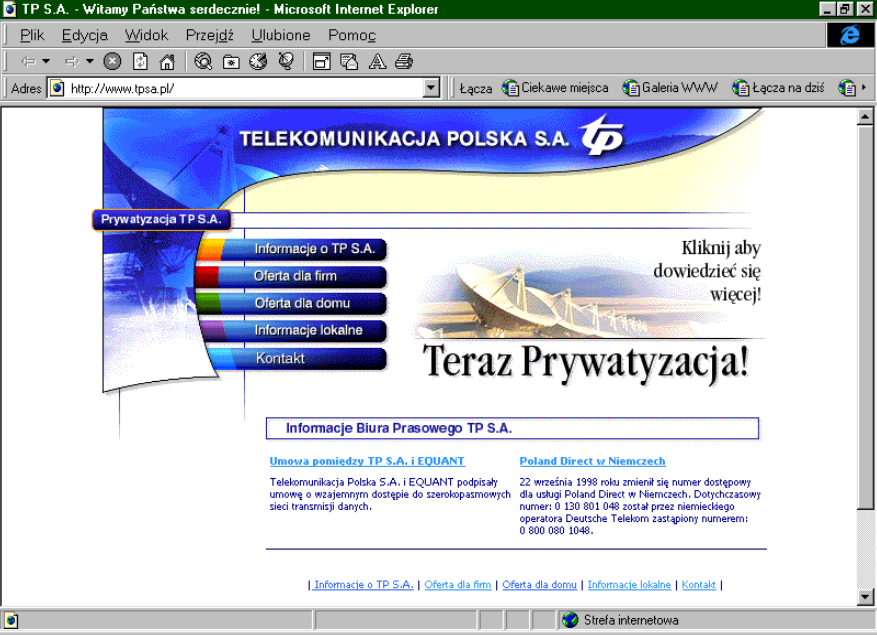Open the Ulubione menu
Screen dimensions: 877x635
(281, 35)
